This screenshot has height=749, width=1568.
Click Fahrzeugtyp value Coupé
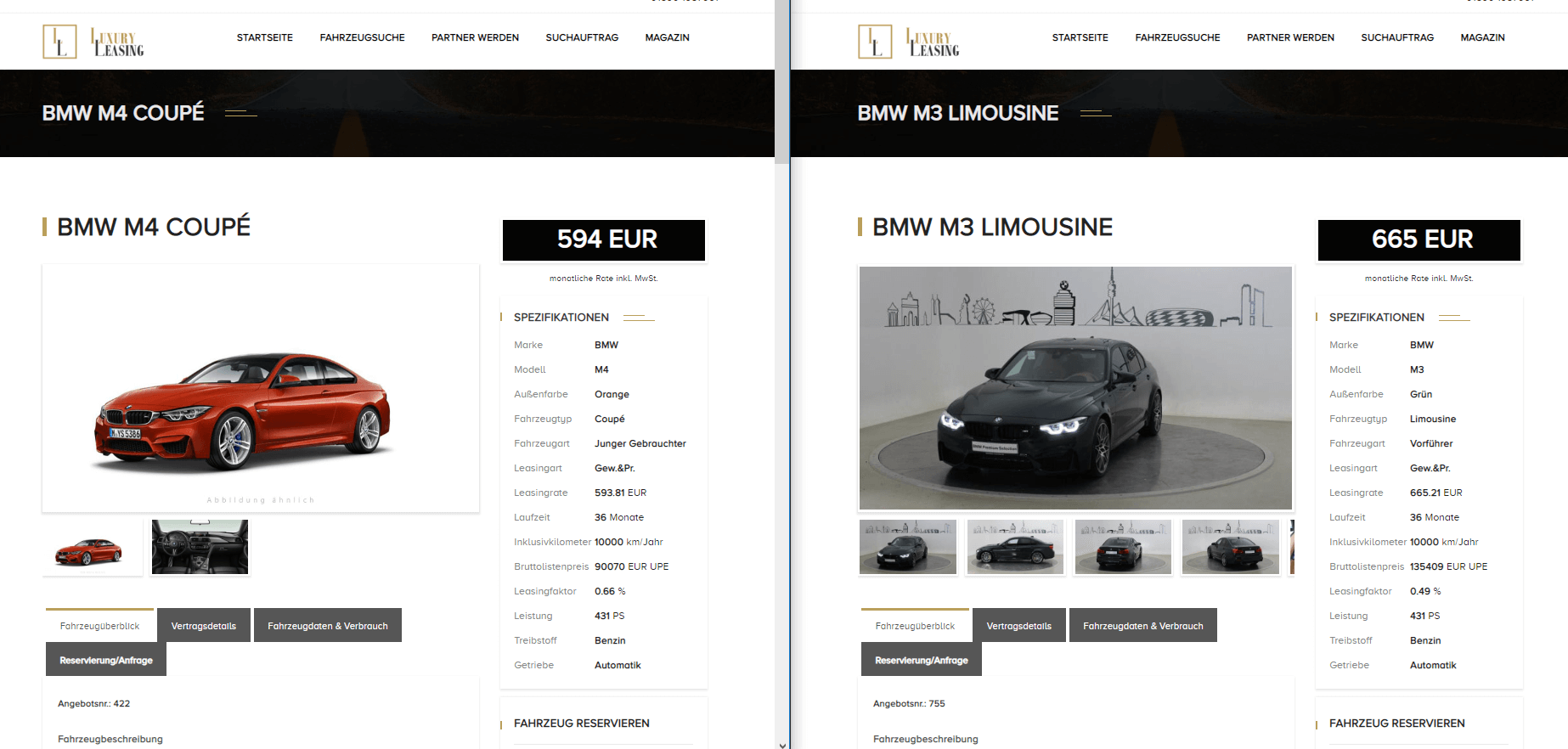pos(610,419)
